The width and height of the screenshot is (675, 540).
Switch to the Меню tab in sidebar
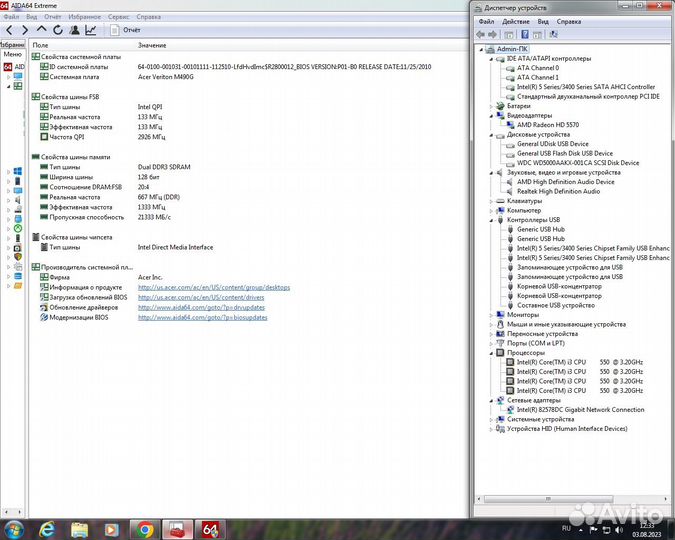pos(12,54)
